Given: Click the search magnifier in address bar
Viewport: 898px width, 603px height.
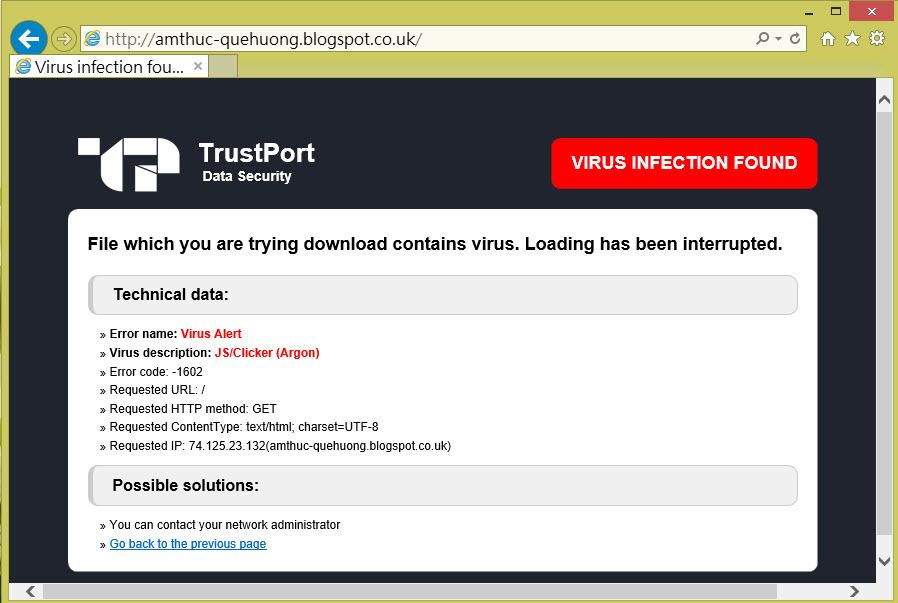Looking at the screenshot, I should pos(762,39).
